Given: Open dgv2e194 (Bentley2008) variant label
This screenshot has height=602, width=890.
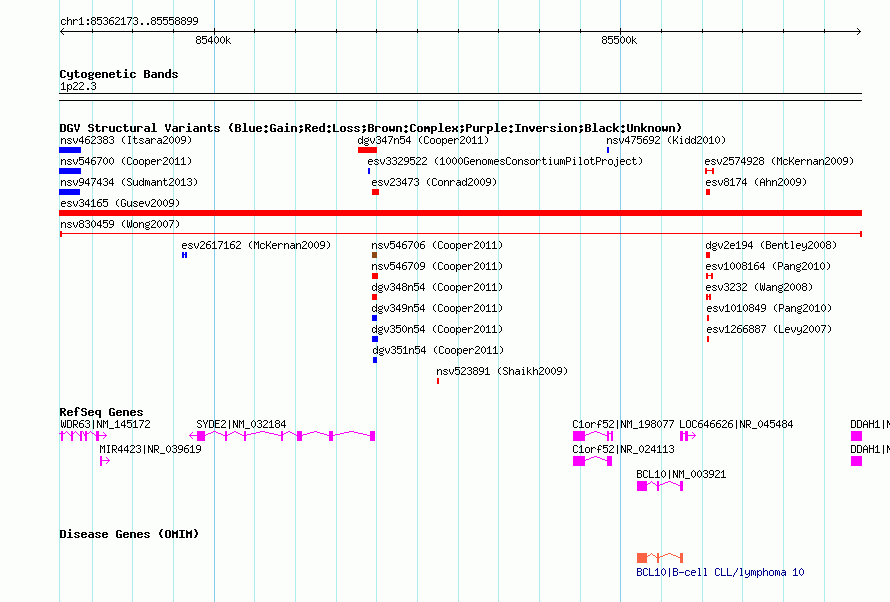Looking at the screenshot, I should (771, 245).
